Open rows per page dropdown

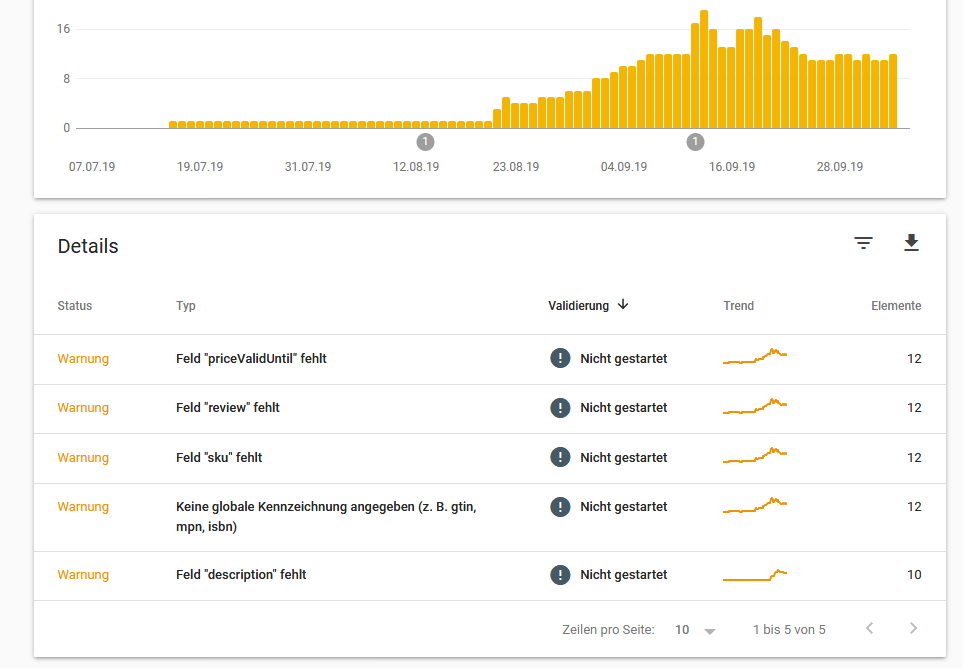pos(696,630)
